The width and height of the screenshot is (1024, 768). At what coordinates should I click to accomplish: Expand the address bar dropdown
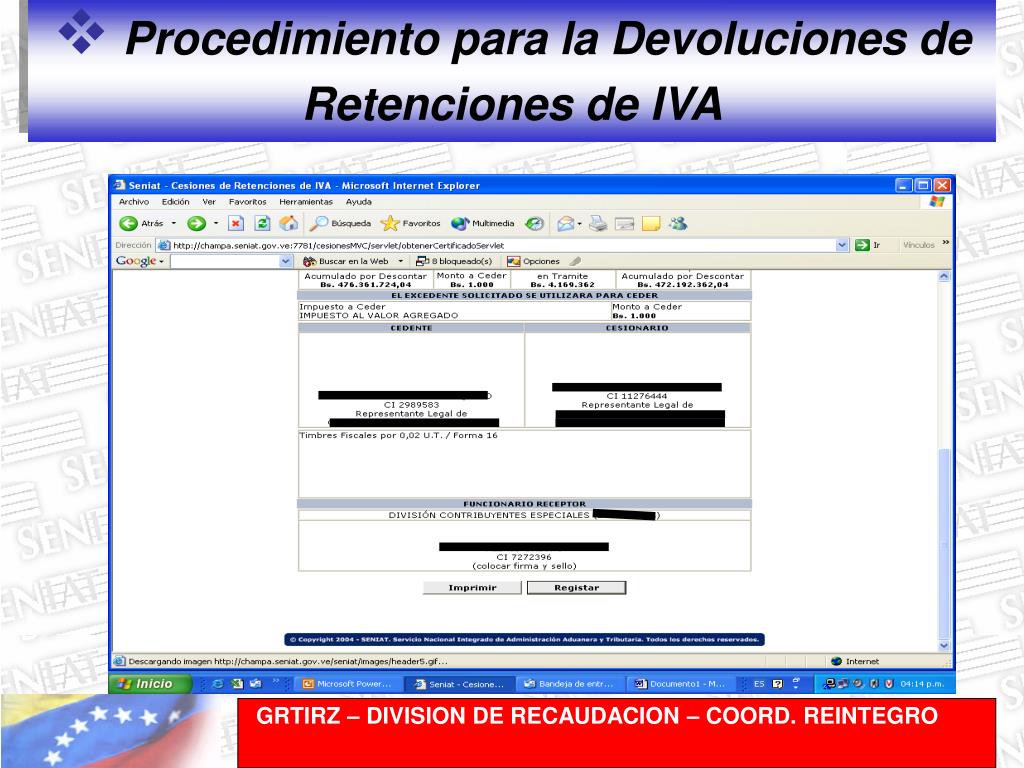[842, 245]
